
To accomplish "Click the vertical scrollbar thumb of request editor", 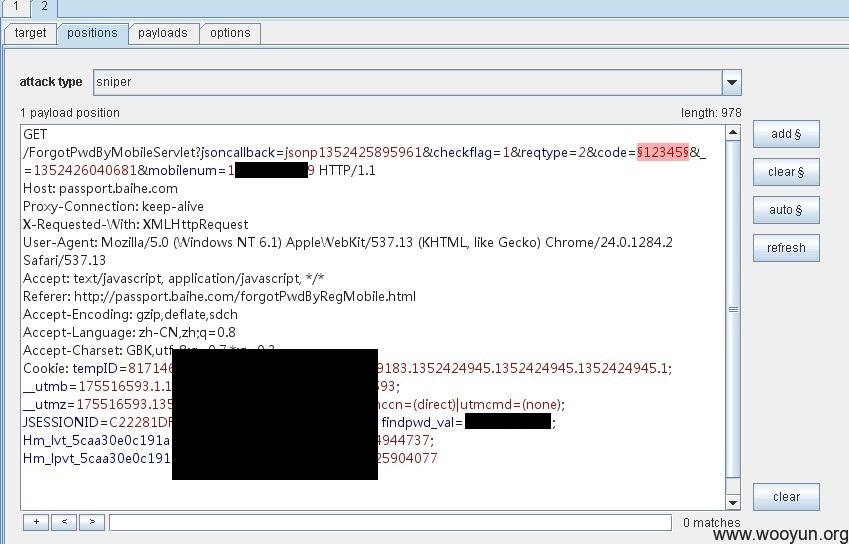I will tap(733, 309).
